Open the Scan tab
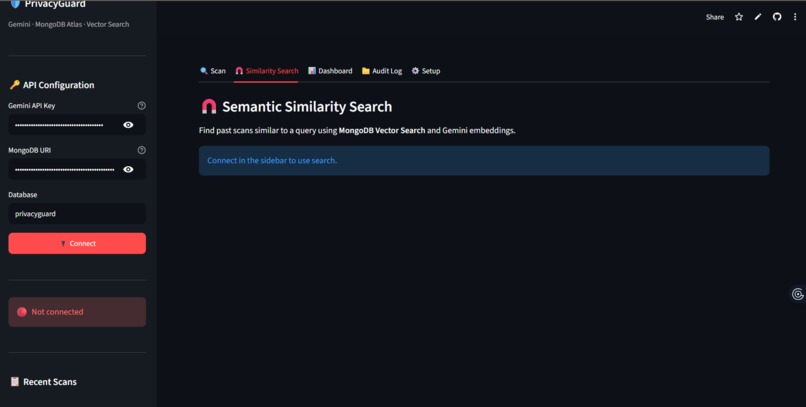 (213, 71)
